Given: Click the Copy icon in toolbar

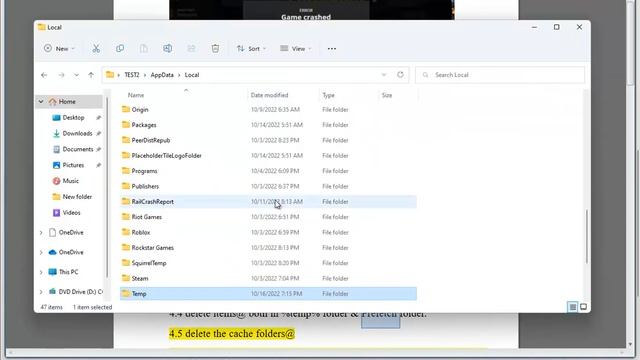Looking at the screenshot, I should (120, 49).
